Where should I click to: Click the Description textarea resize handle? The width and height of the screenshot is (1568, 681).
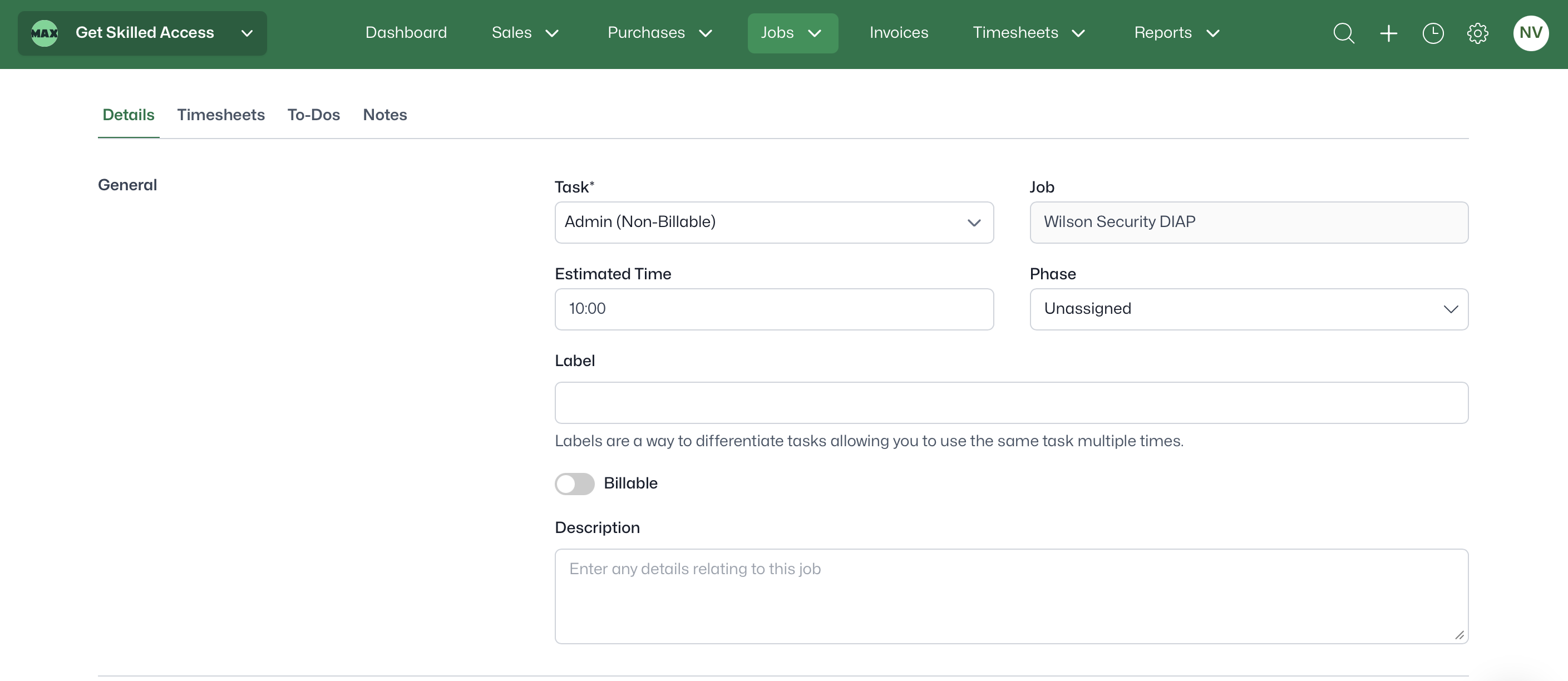(1459, 635)
